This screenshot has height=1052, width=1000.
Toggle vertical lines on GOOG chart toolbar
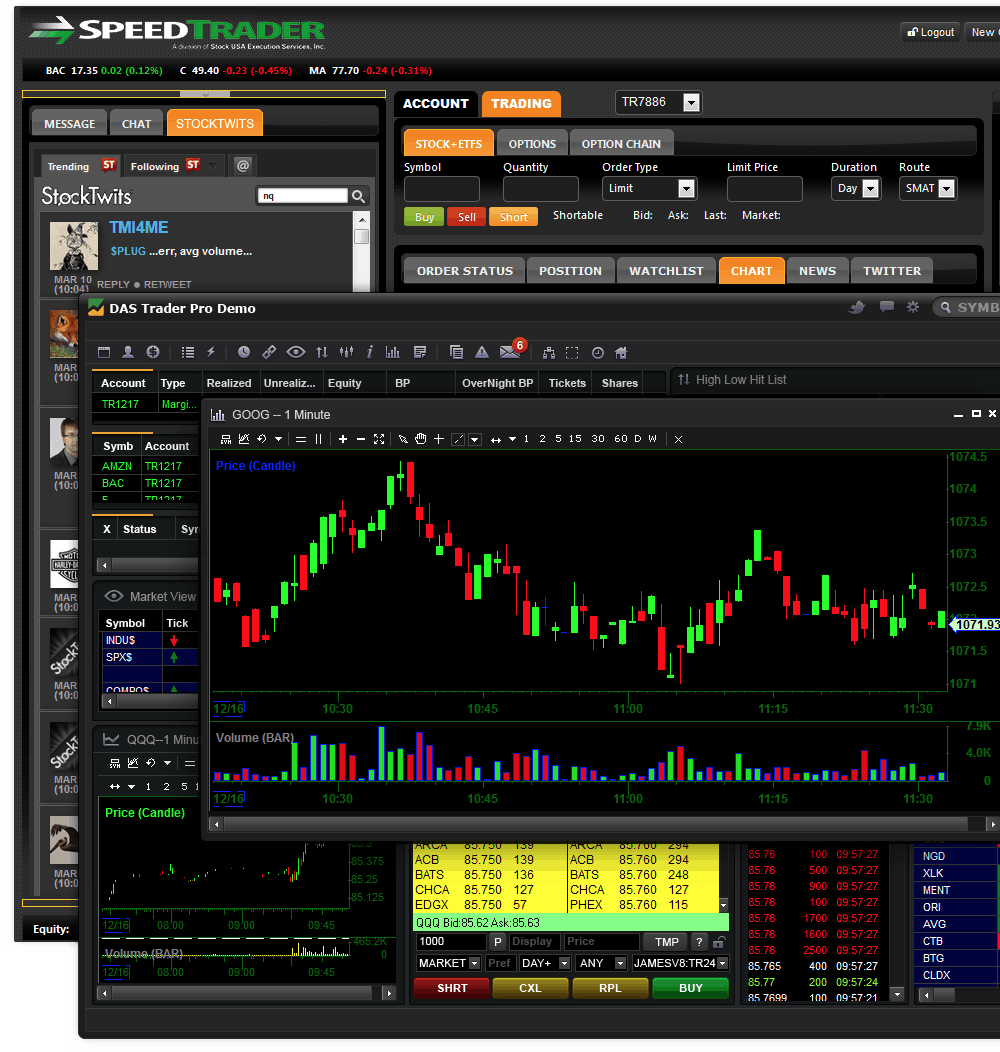tap(318, 439)
